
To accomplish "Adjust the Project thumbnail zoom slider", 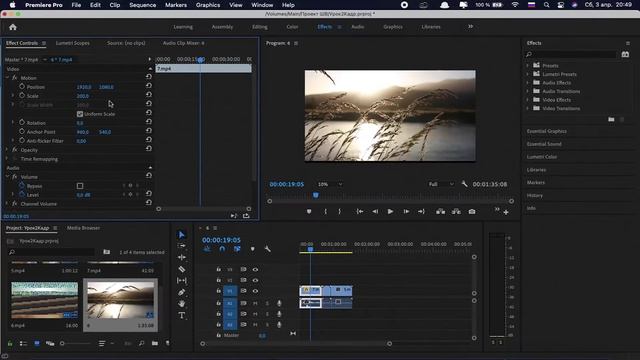I will [x=62, y=344].
